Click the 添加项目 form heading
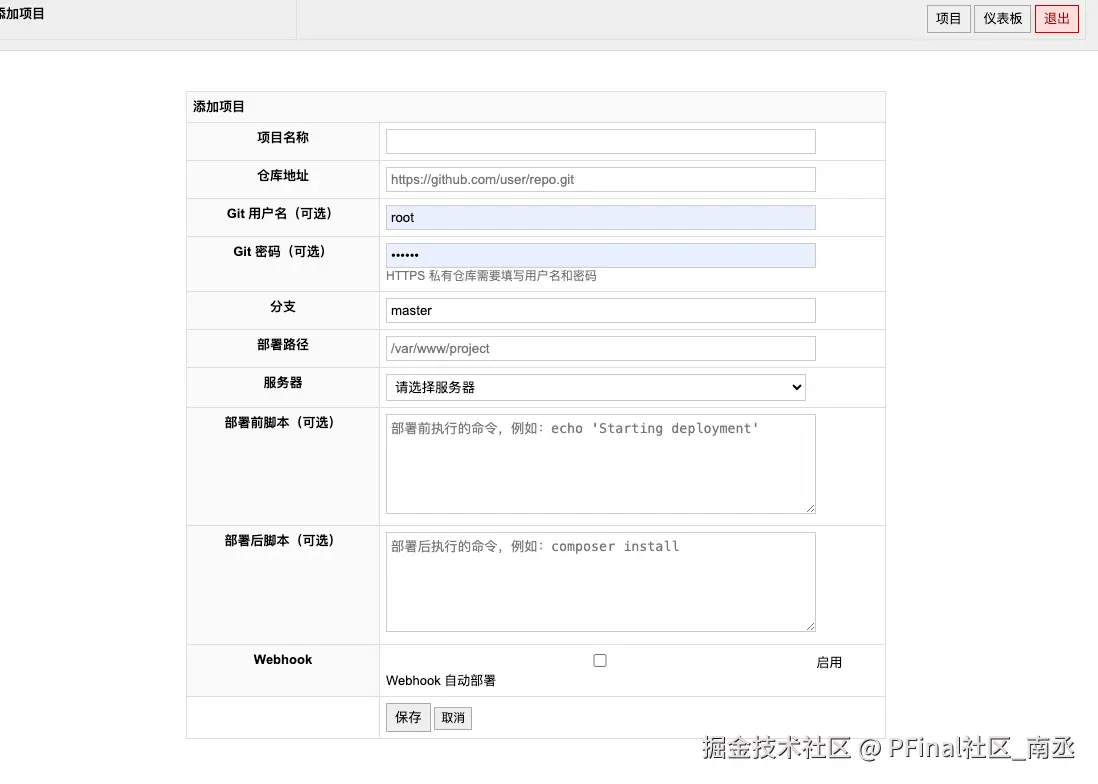Image resolution: width=1098 pixels, height=784 pixels. 218,106
